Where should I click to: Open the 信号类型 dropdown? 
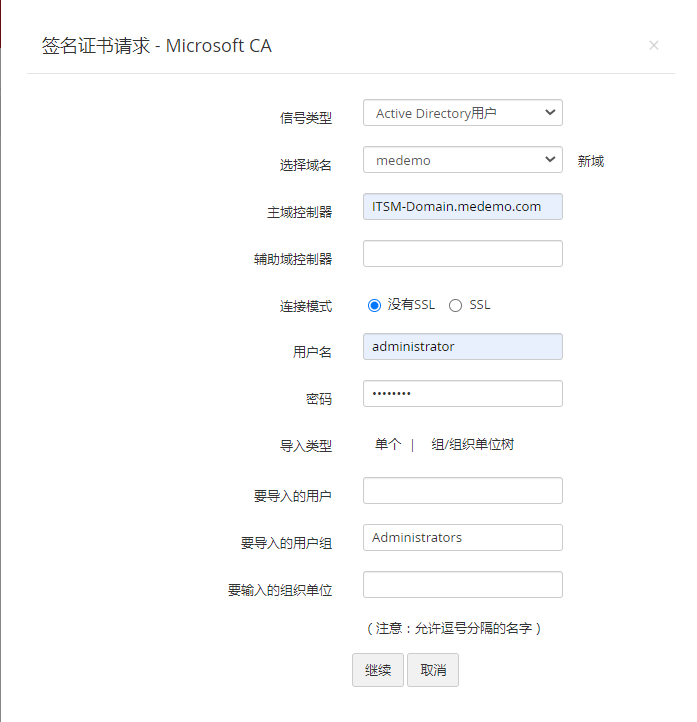(x=463, y=113)
